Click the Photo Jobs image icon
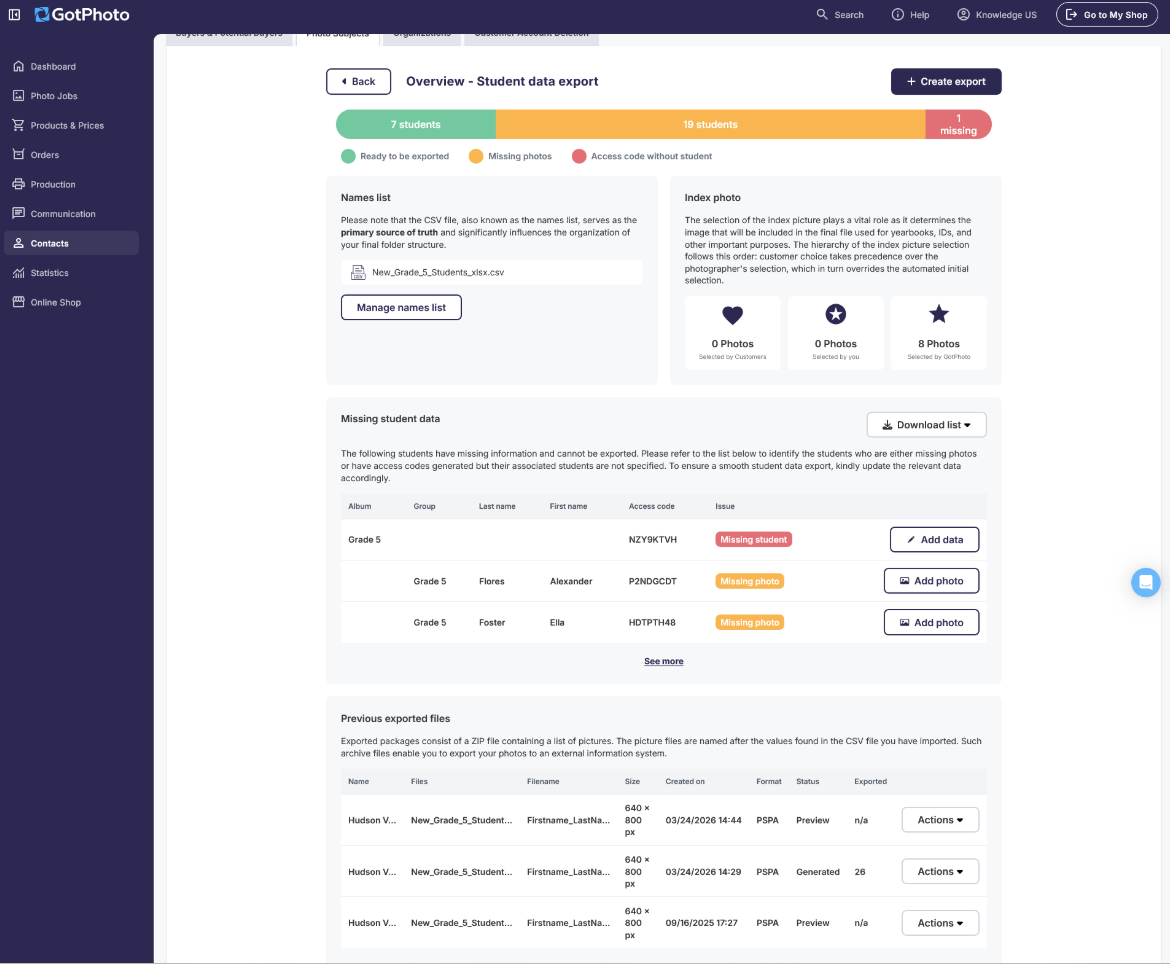The width and height of the screenshot is (1170, 964). [x=19, y=96]
